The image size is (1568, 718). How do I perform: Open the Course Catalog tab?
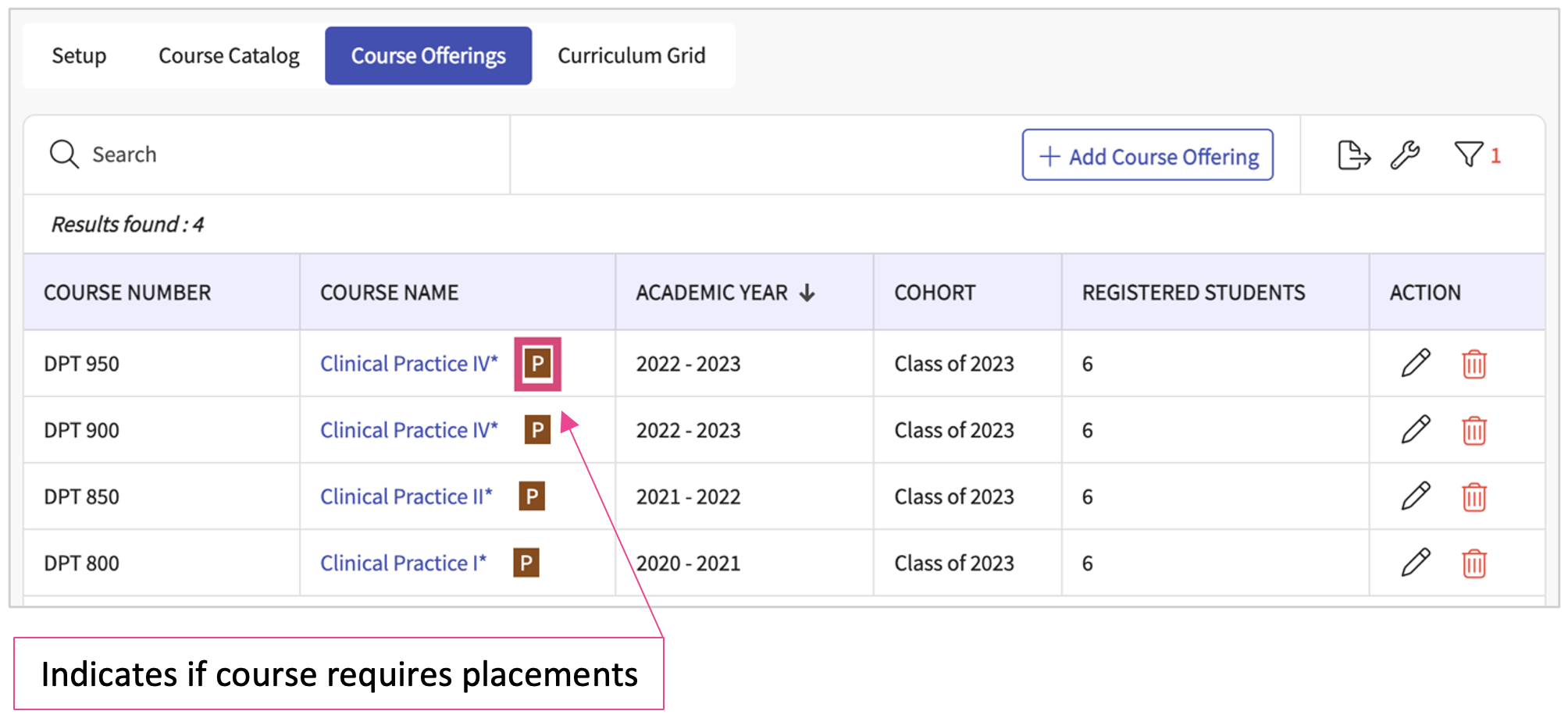pyautogui.click(x=229, y=55)
